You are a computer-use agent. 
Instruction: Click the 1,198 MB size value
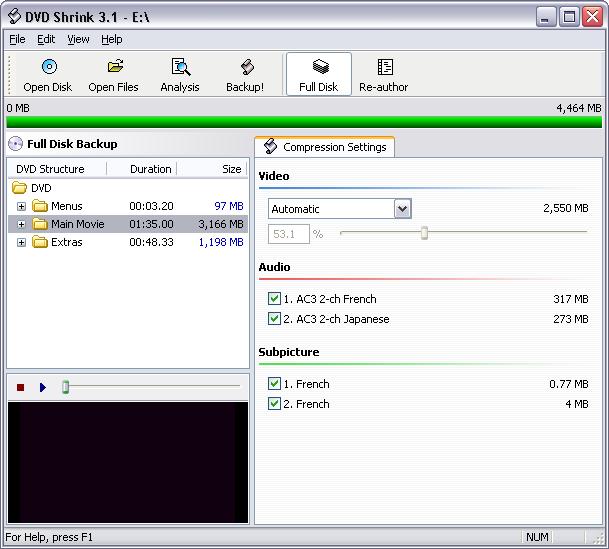(221, 242)
